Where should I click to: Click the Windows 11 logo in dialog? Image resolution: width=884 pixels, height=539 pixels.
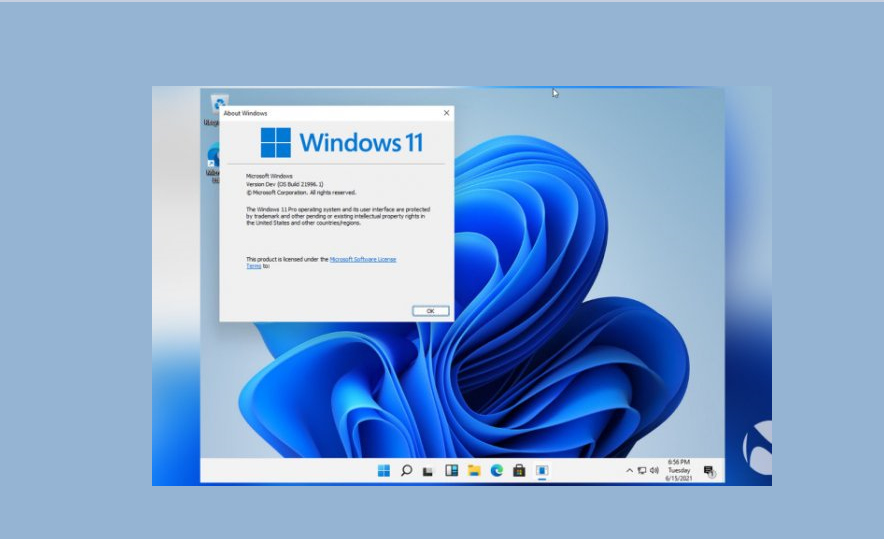point(342,143)
